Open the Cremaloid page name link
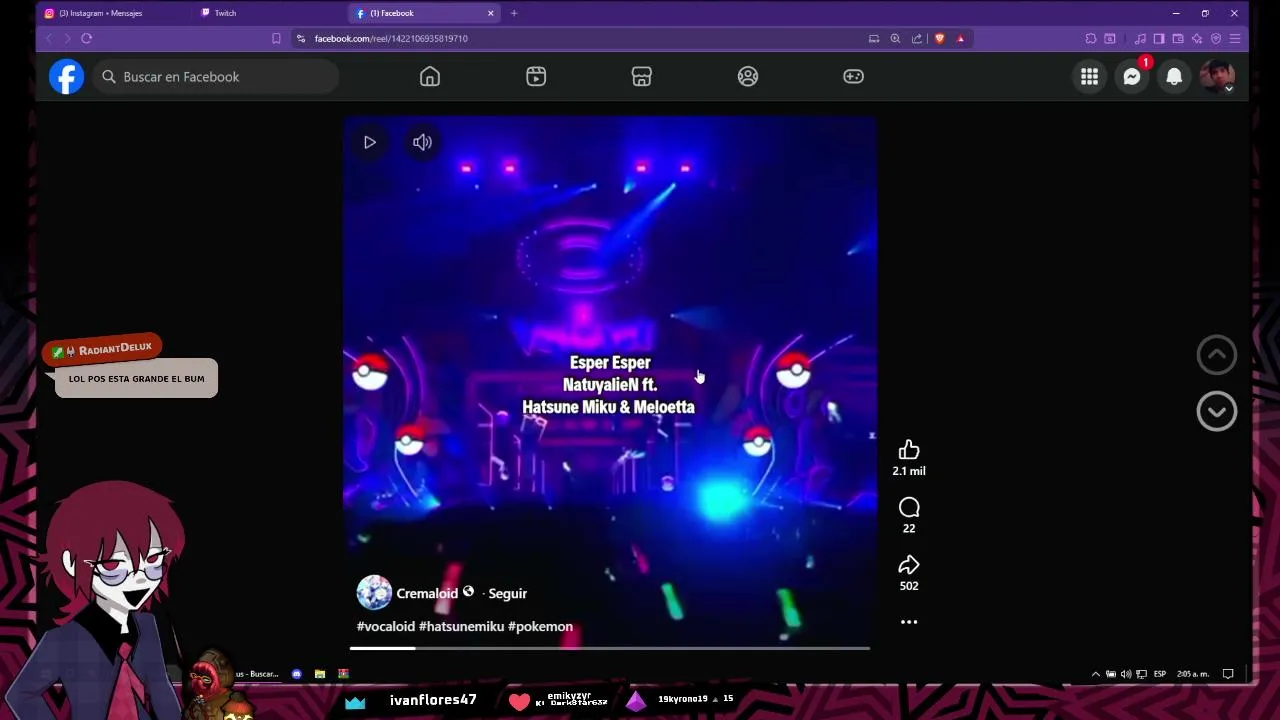1280x720 pixels. click(427, 593)
